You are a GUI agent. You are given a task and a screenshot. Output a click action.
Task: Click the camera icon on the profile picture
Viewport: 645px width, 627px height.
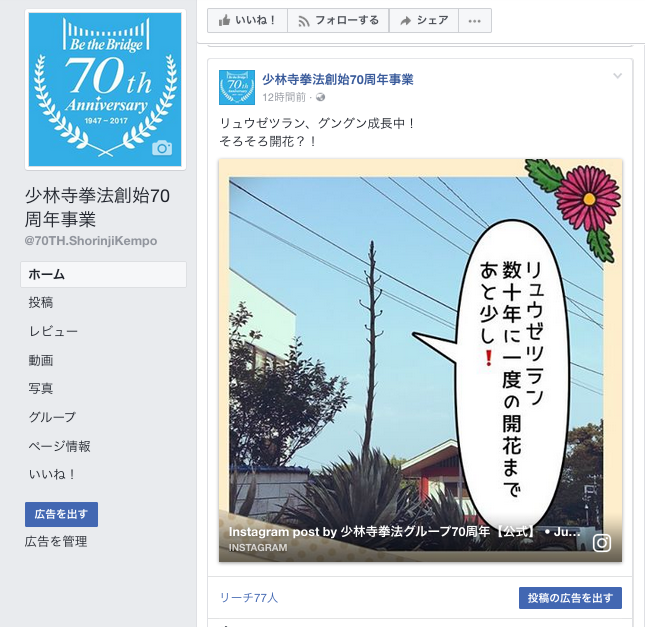click(162, 148)
